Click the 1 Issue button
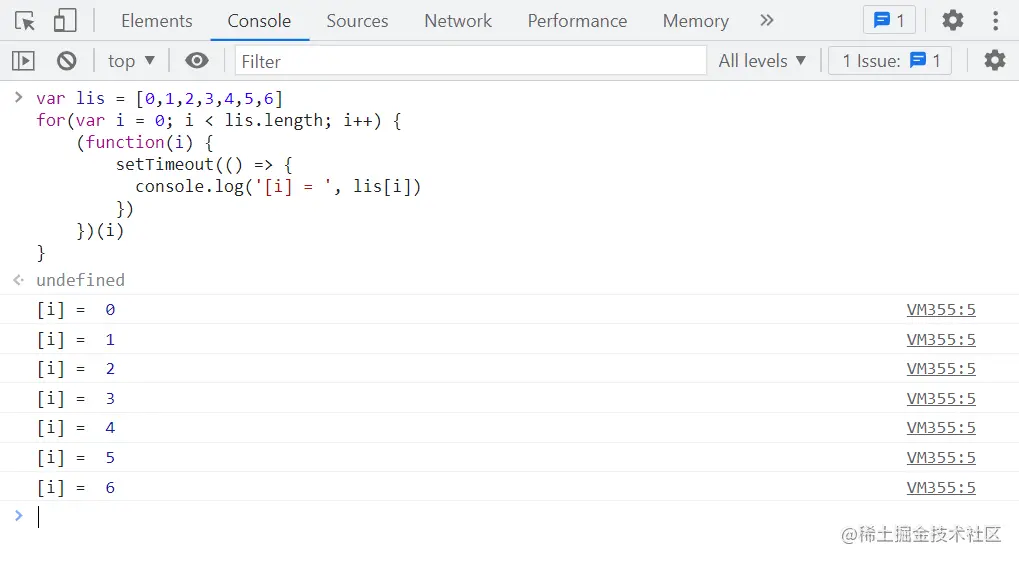1019x562 pixels. [x=890, y=61]
